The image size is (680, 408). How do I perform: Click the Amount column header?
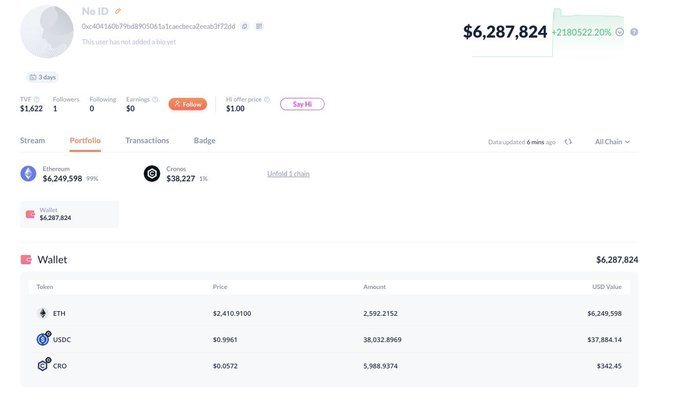click(x=374, y=287)
